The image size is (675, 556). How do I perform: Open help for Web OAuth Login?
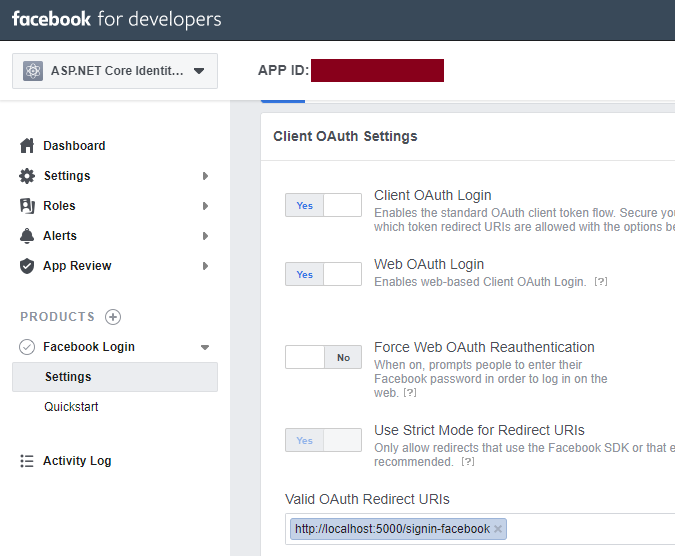coord(601,282)
